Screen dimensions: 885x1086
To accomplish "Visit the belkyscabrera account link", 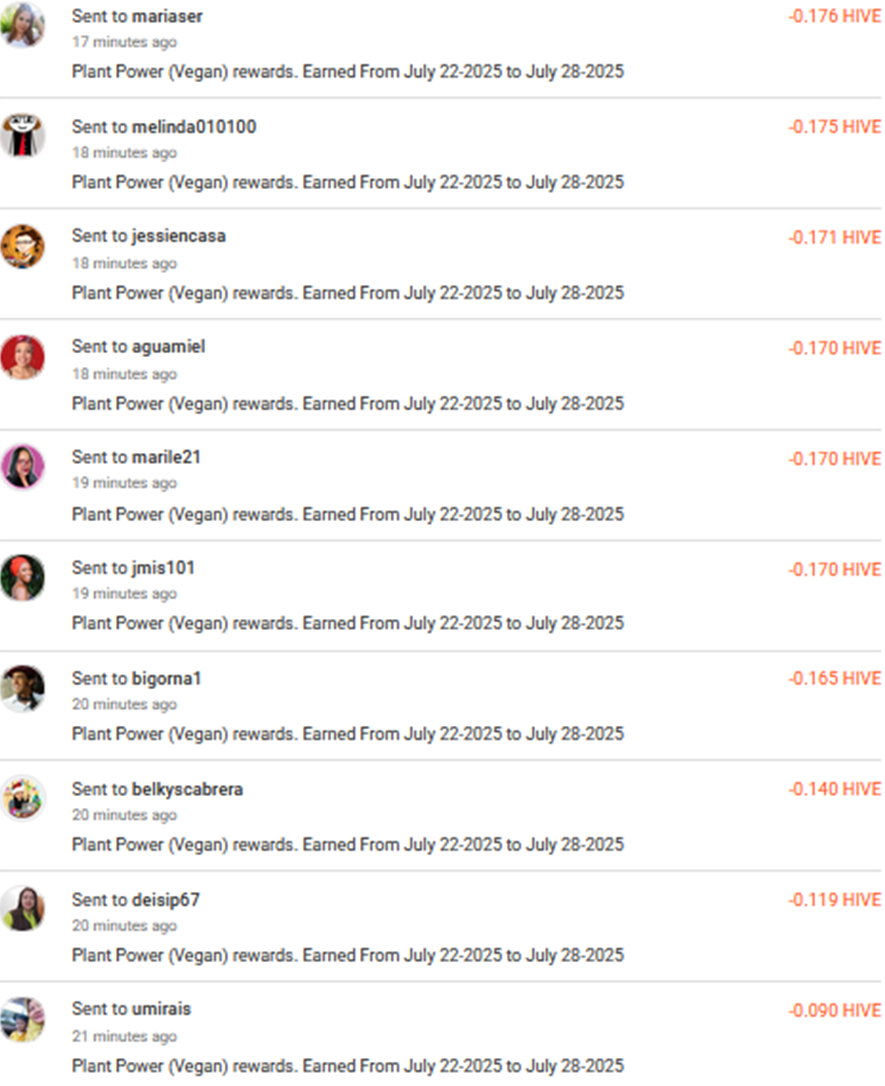I will tap(187, 790).
